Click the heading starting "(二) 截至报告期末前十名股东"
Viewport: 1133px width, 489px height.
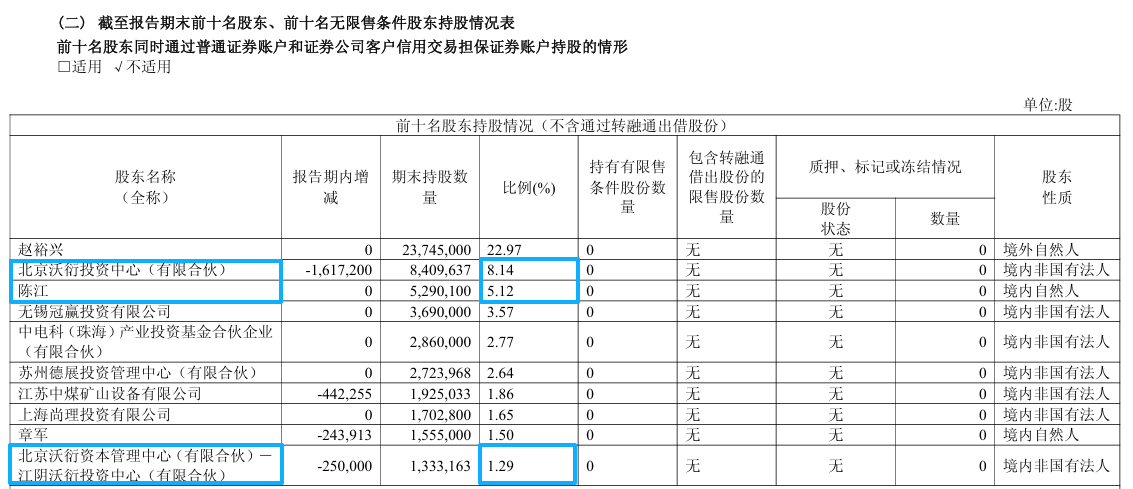click(287, 25)
